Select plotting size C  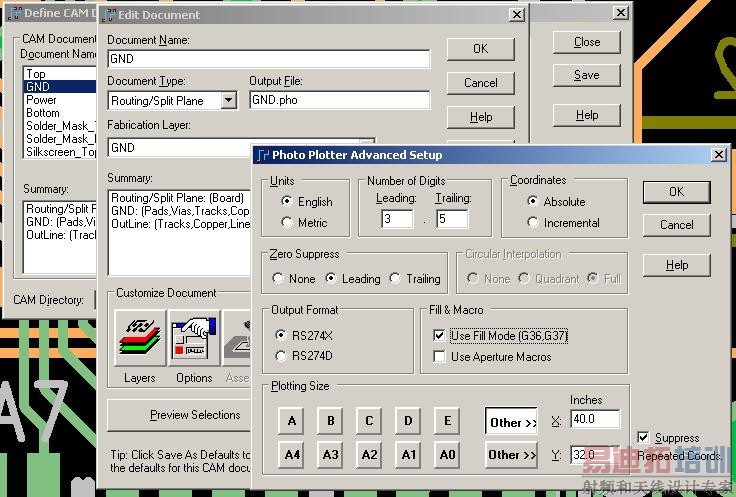tap(369, 421)
